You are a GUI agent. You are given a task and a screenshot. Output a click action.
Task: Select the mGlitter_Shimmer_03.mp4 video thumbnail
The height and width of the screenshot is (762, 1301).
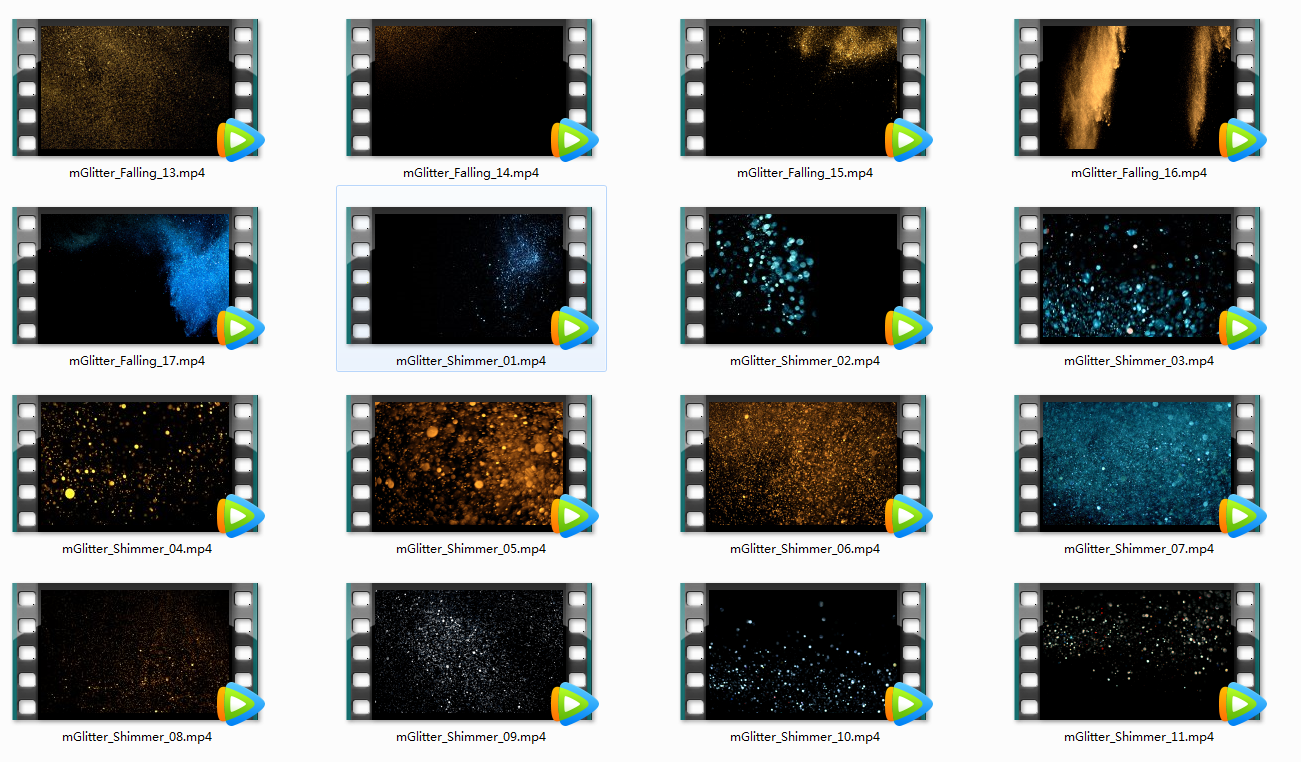click(x=1138, y=276)
